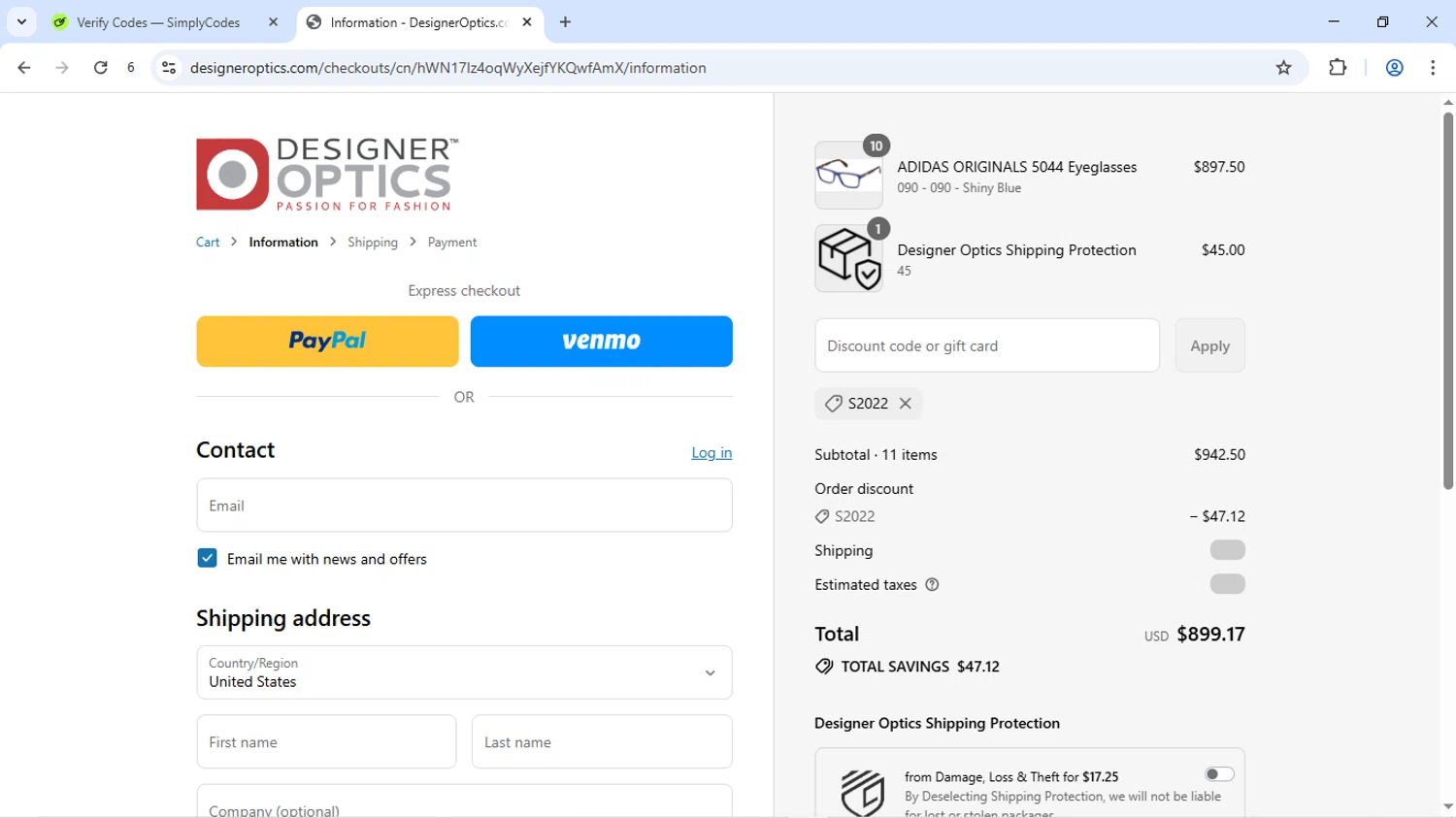Click the browser back arrow

pyautogui.click(x=24, y=68)
